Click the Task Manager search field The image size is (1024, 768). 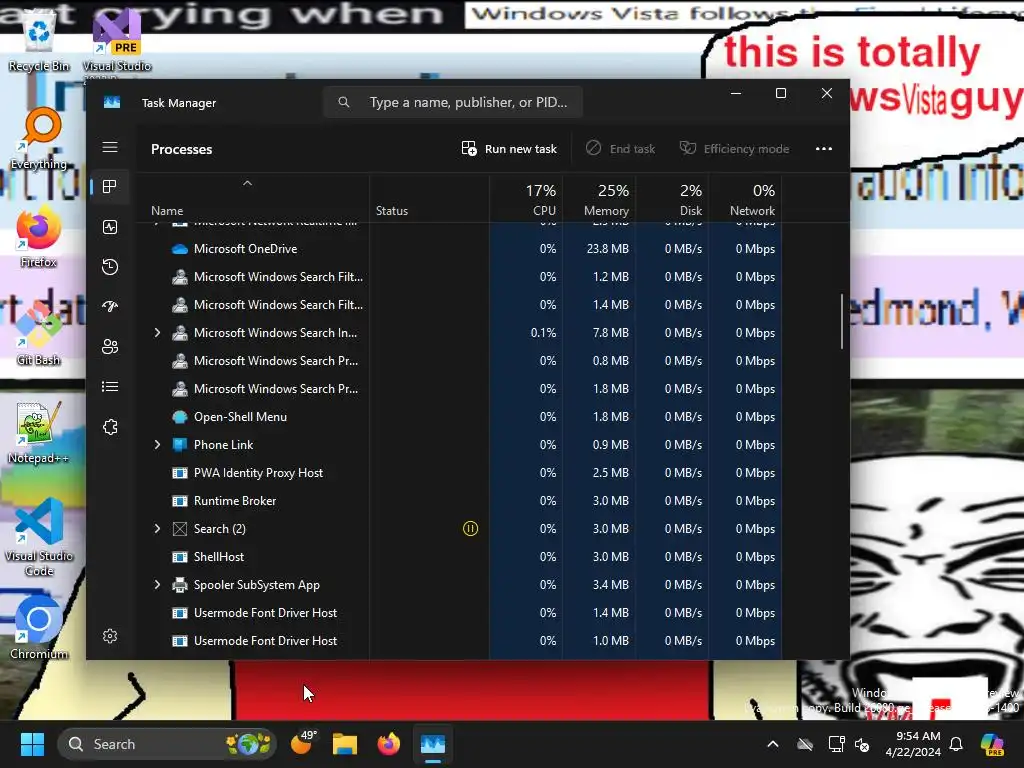click(x=453, y=103)
